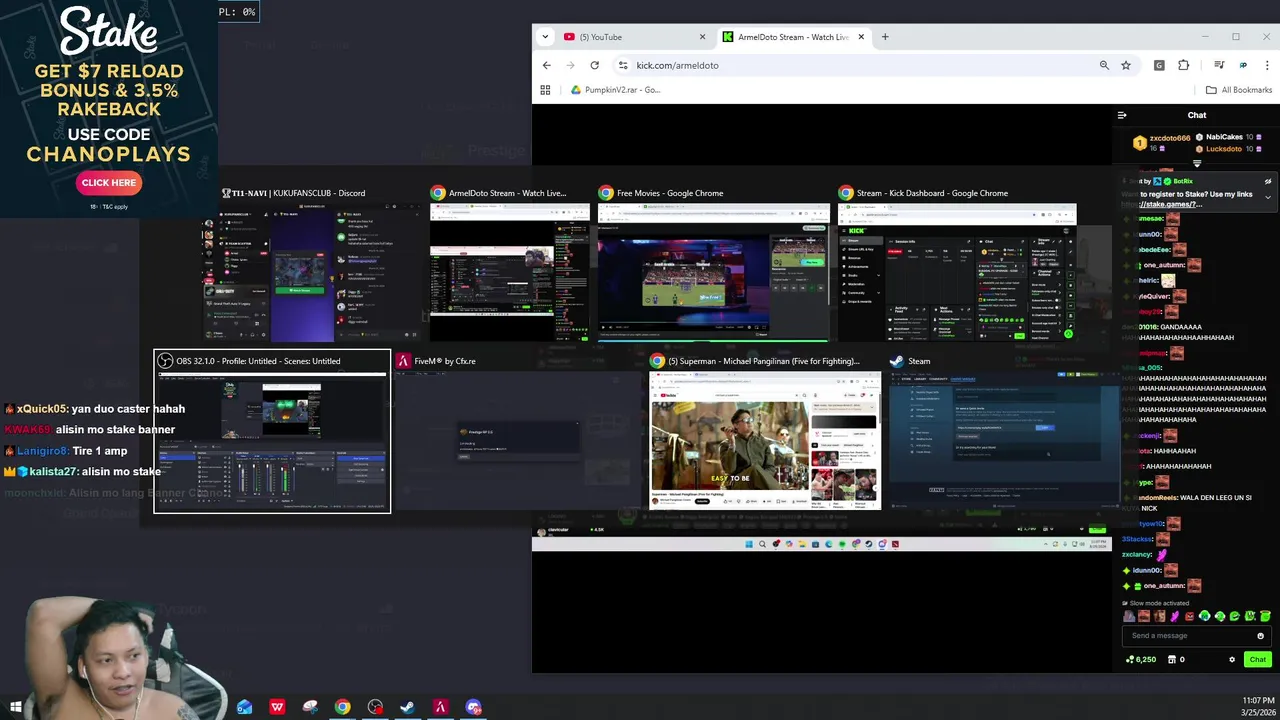The height and width of the screenshot is (720, 1280).
Task: Click the G extension icon in Chrome toolbar
Action: click(x=1159, y=65)
